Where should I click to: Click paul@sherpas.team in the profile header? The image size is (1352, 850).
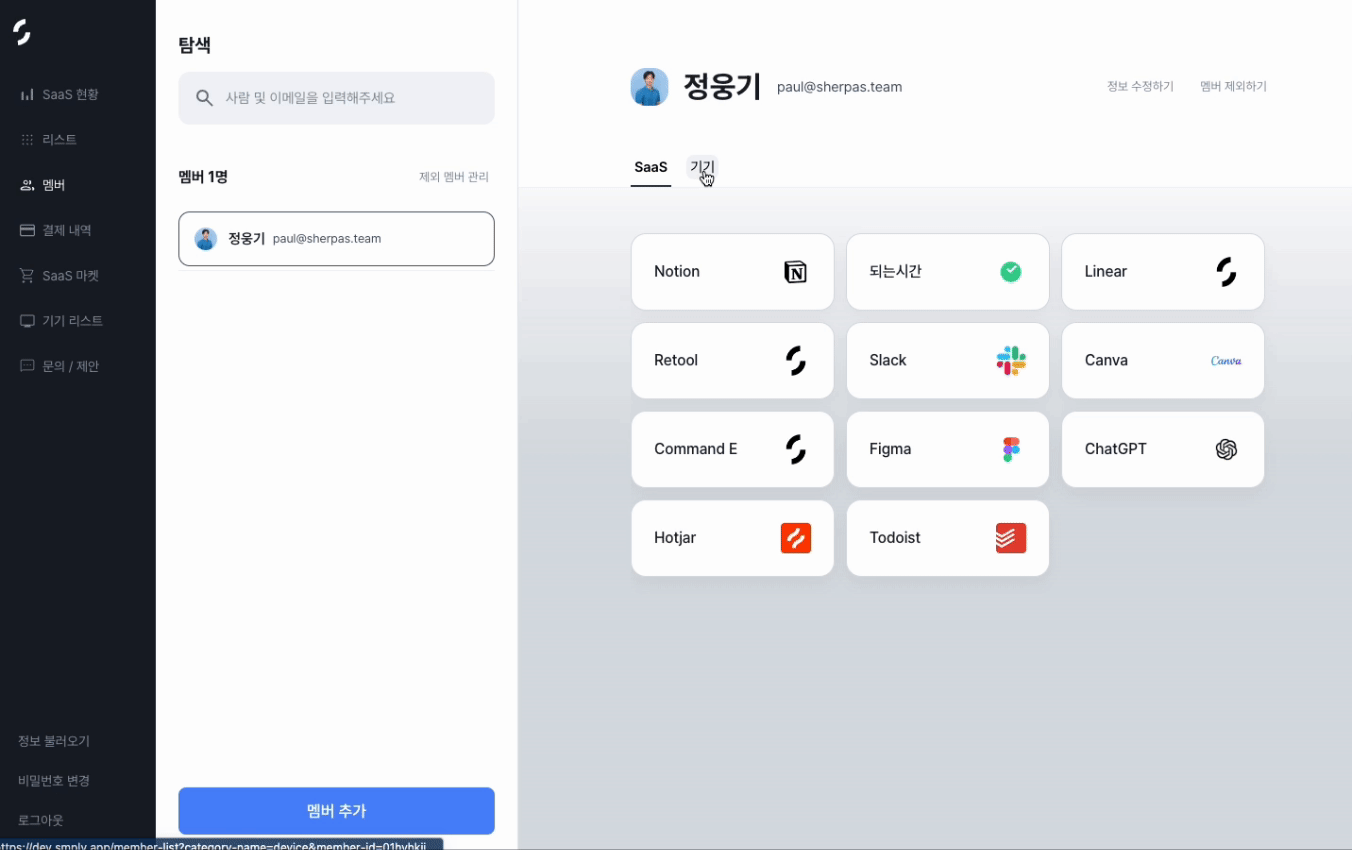(839, 88)
